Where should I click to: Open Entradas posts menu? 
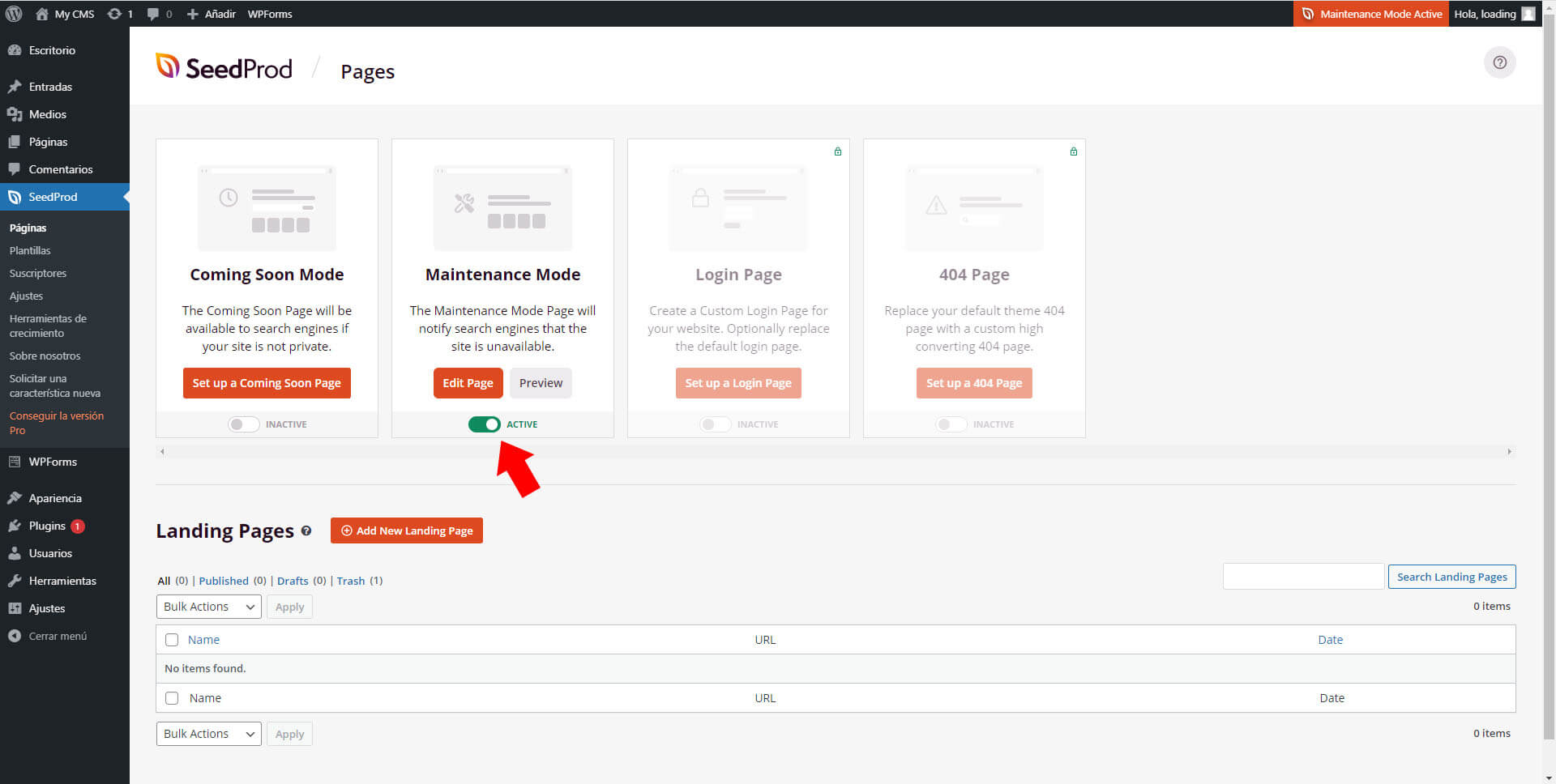click(x=65, y=87)
